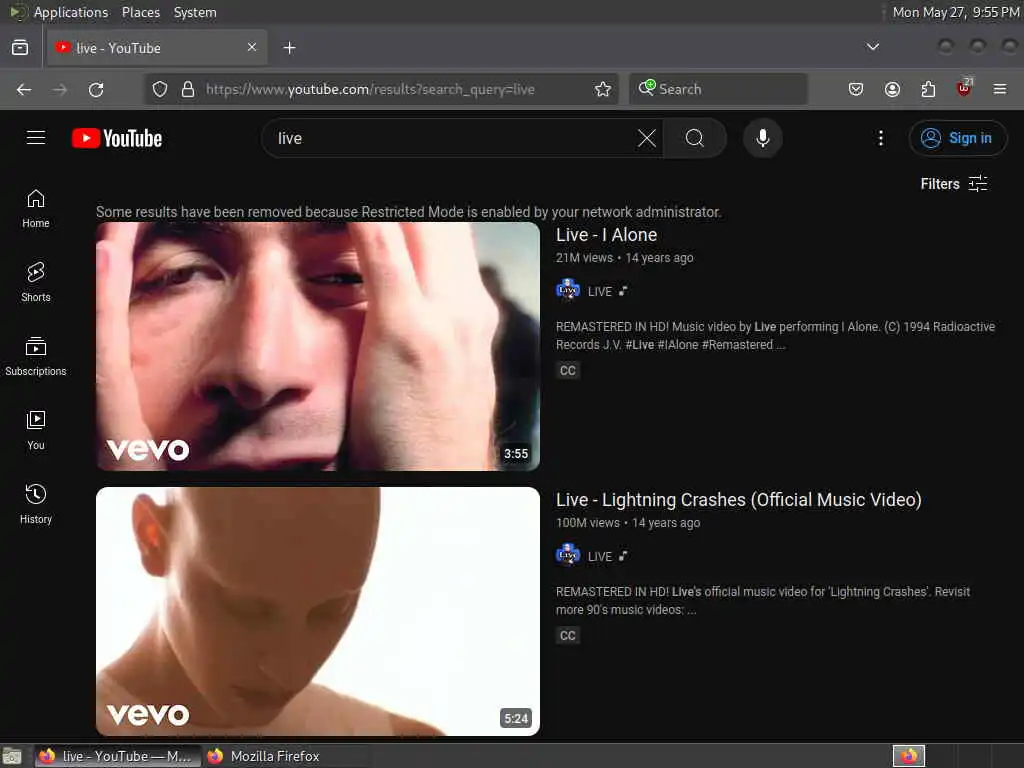Click the Lightning Crashes description snippet
Image resolution: width=1024 pixels, height=768 pixels.
[x=763, y=600]
